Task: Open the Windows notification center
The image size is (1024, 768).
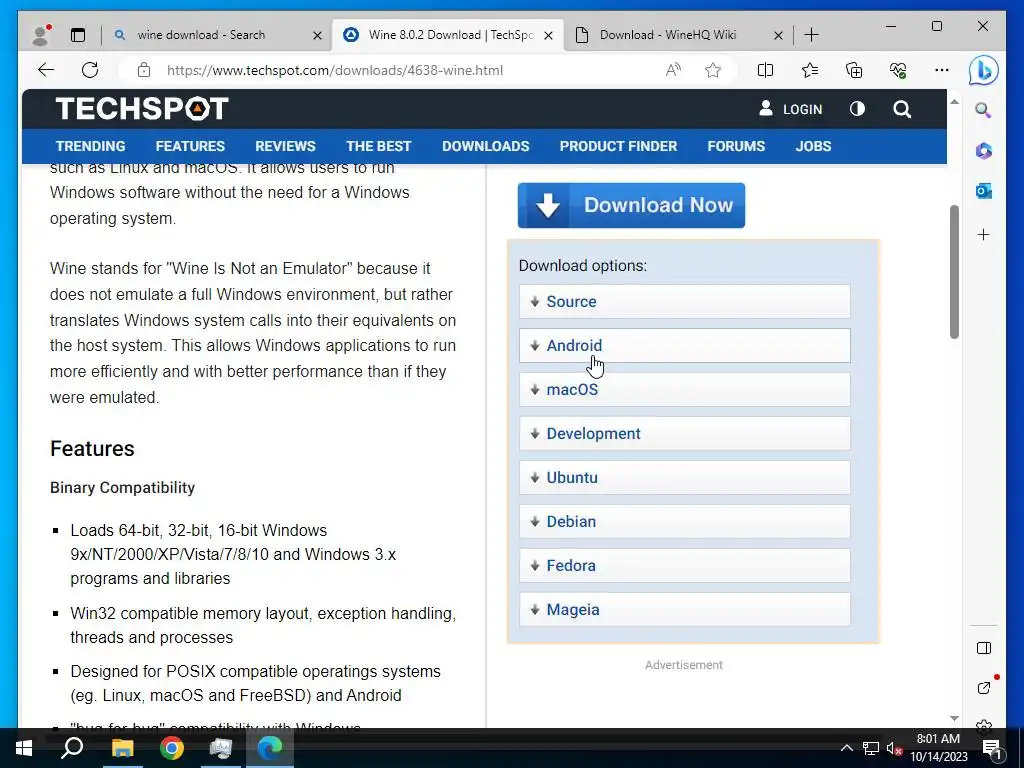Action: pyautogui.click(x=992, y=748)
